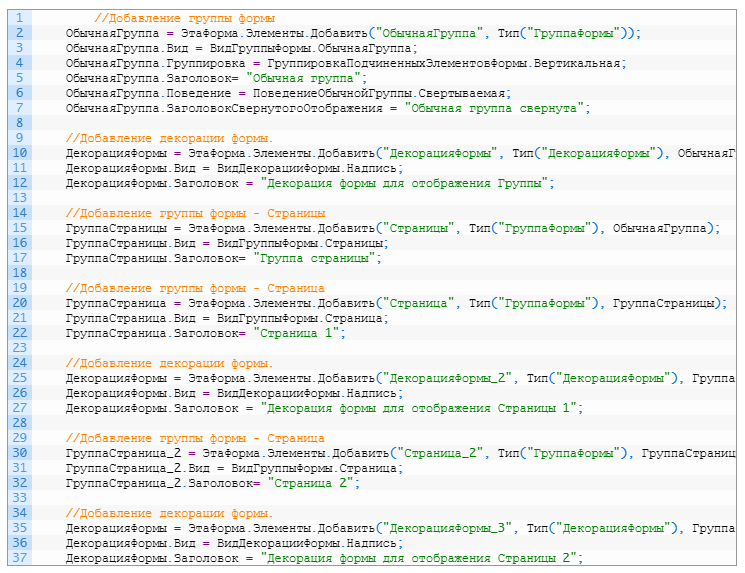Click line number 28 in the gutter
The width and height of the screenshot is (745, 573).
pyautogui.click(x=19, y=423)
